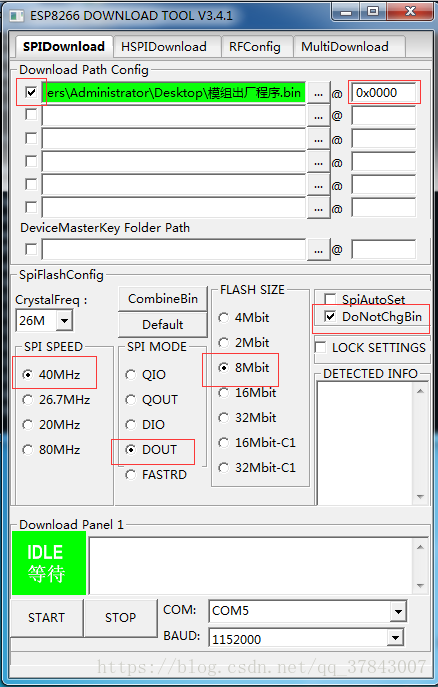Image resolution: width=438 pixels, height=687 pixels.
Task: Select QIO SPI mode
Action: (146, 375)
